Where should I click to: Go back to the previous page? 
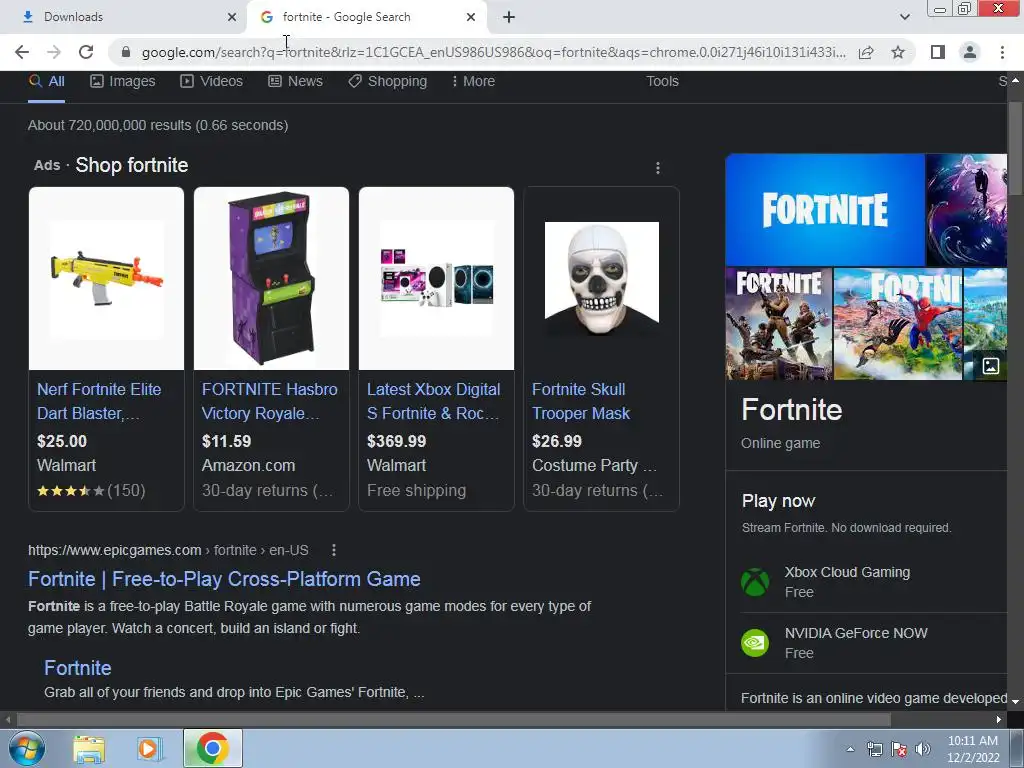22,52
